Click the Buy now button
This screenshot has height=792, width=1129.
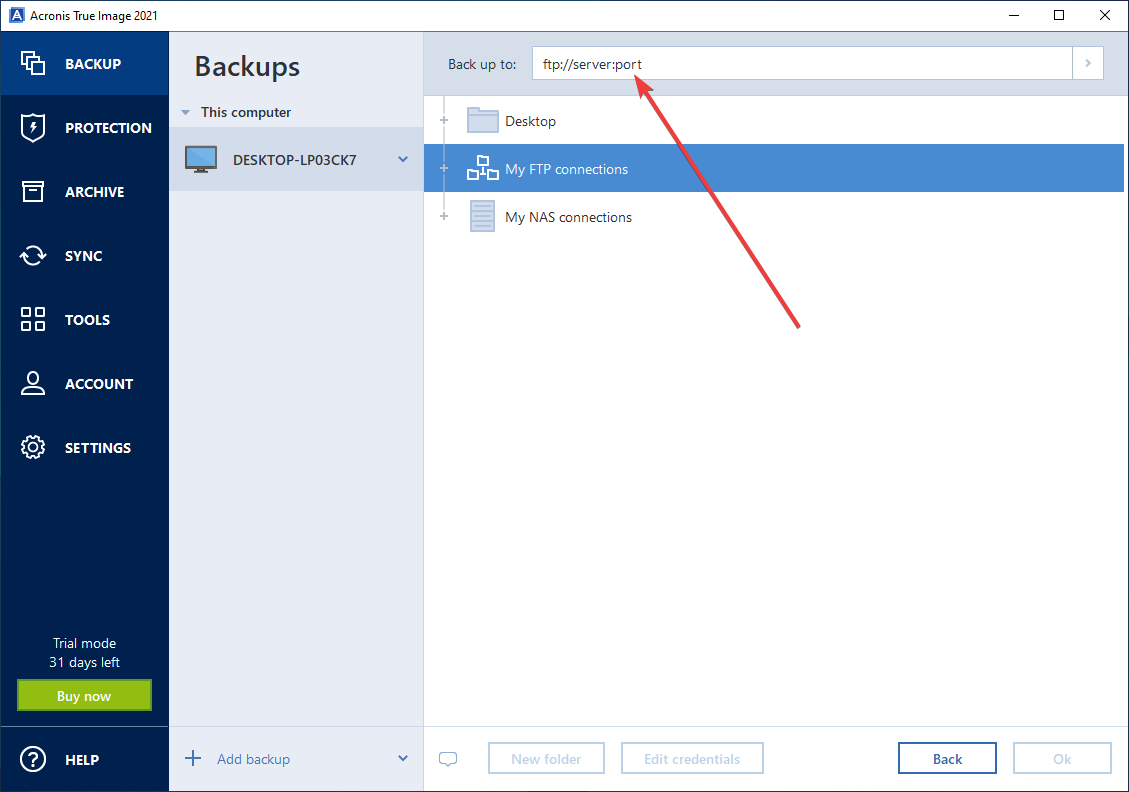84,696
